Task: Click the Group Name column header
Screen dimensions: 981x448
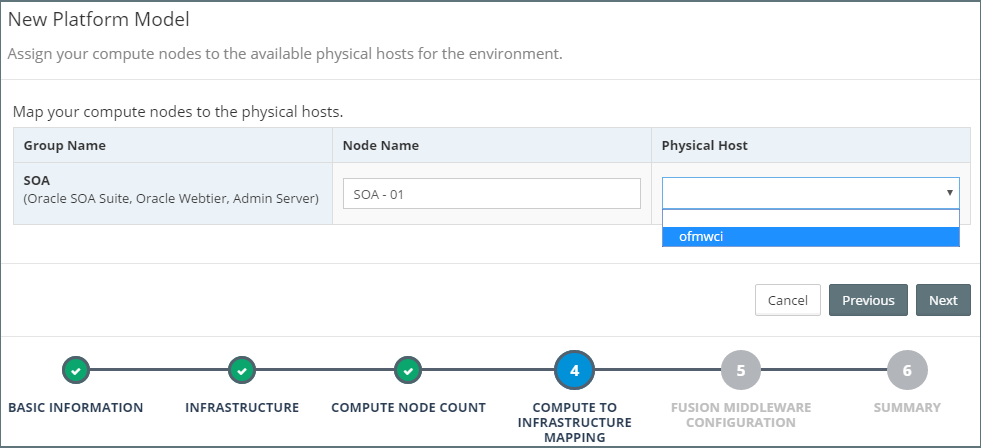Action: pos(65,146)
